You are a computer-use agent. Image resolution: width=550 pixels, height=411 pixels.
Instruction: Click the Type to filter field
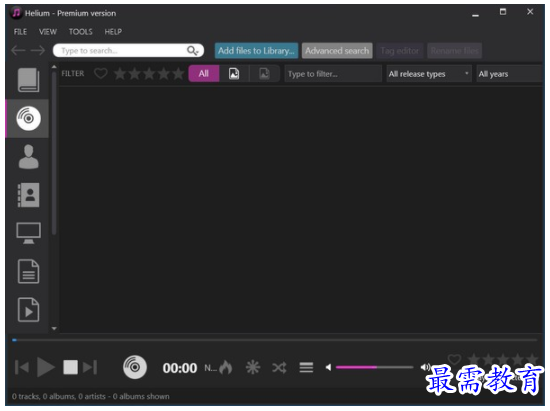[x=333, y=74]
